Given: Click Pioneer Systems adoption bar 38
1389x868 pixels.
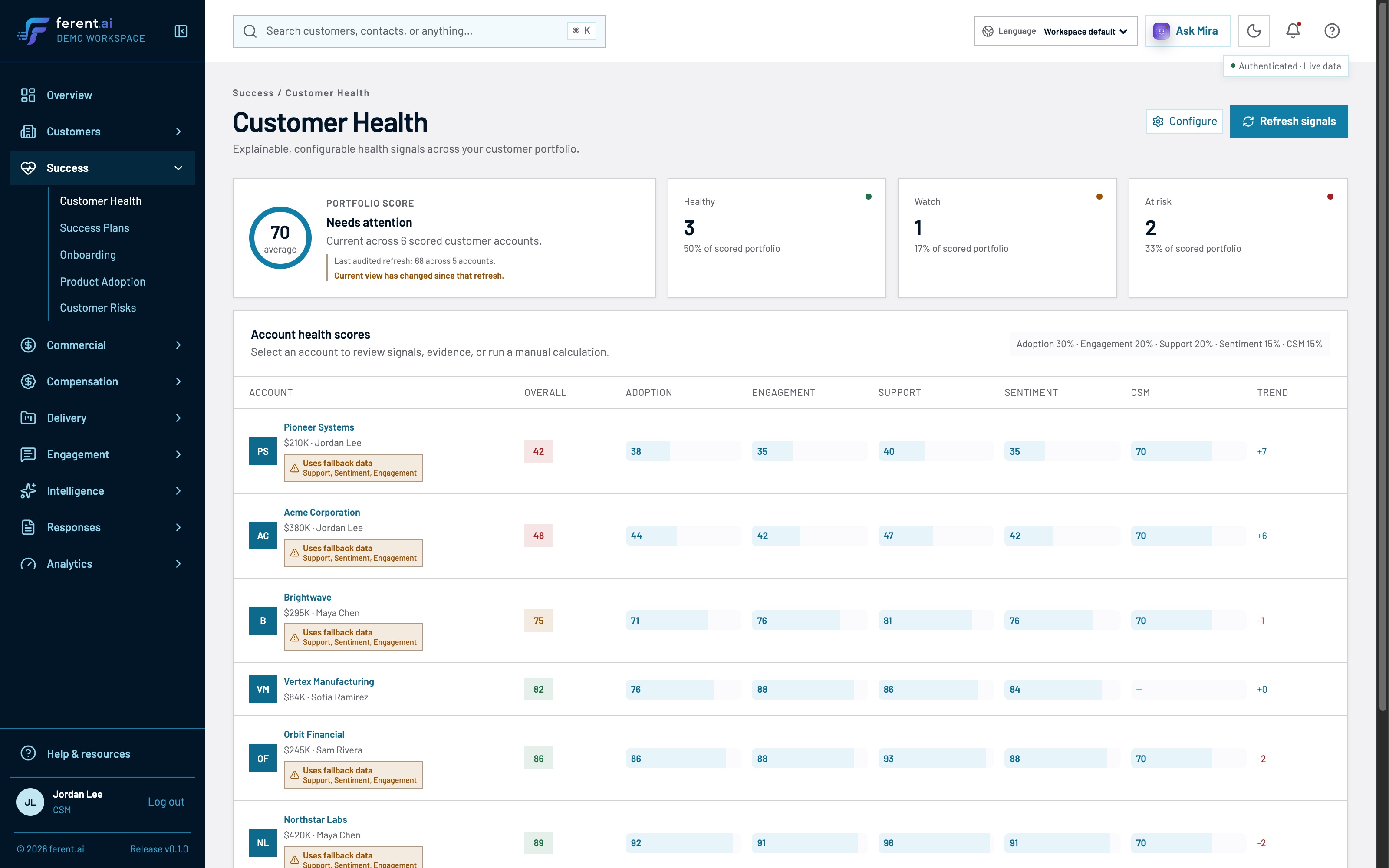Looking at the screenshot, I should coord(683,451).
